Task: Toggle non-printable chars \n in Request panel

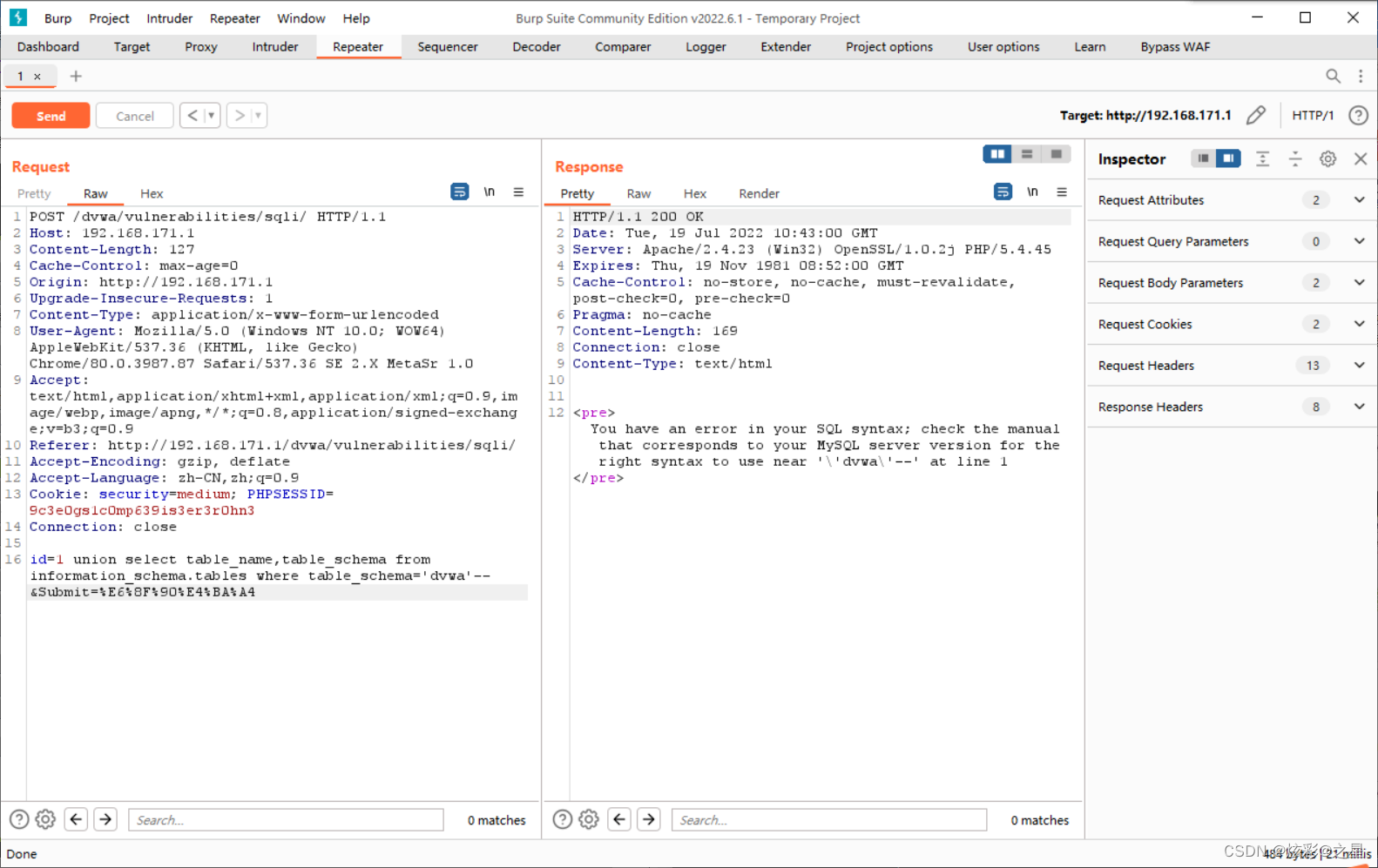Action: (490, 192)
